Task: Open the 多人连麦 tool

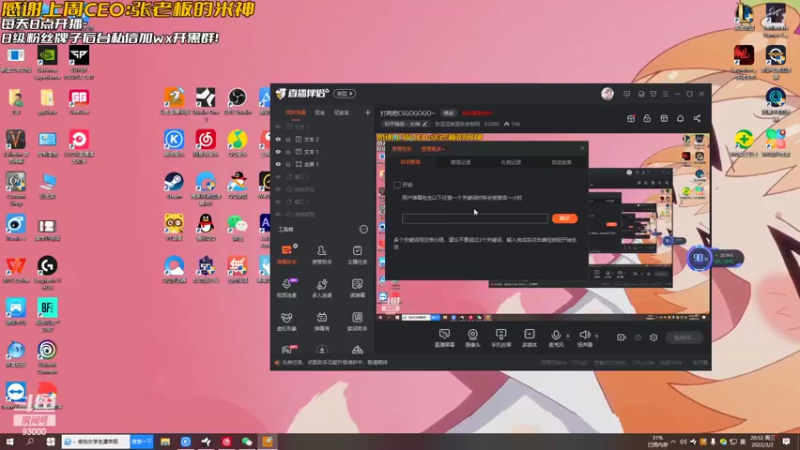Action: [321, 288]
